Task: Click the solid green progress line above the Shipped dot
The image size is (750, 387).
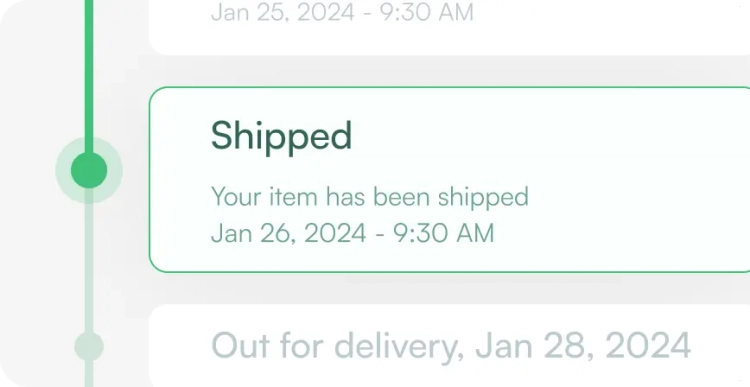Action: 89,77
